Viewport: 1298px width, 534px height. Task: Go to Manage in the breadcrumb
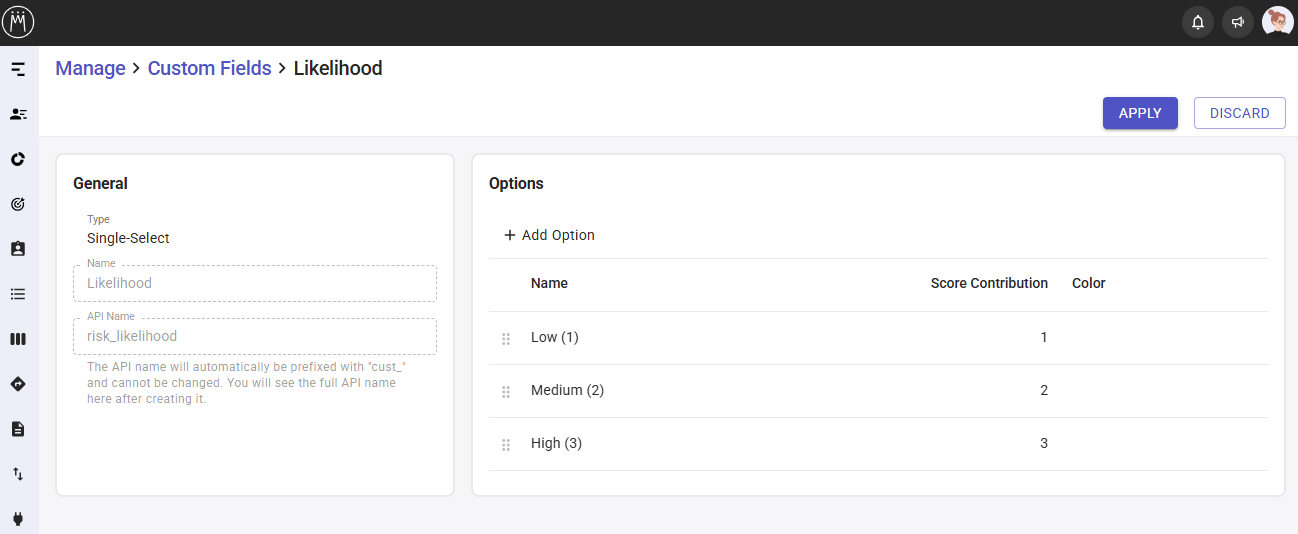(90, 68)
